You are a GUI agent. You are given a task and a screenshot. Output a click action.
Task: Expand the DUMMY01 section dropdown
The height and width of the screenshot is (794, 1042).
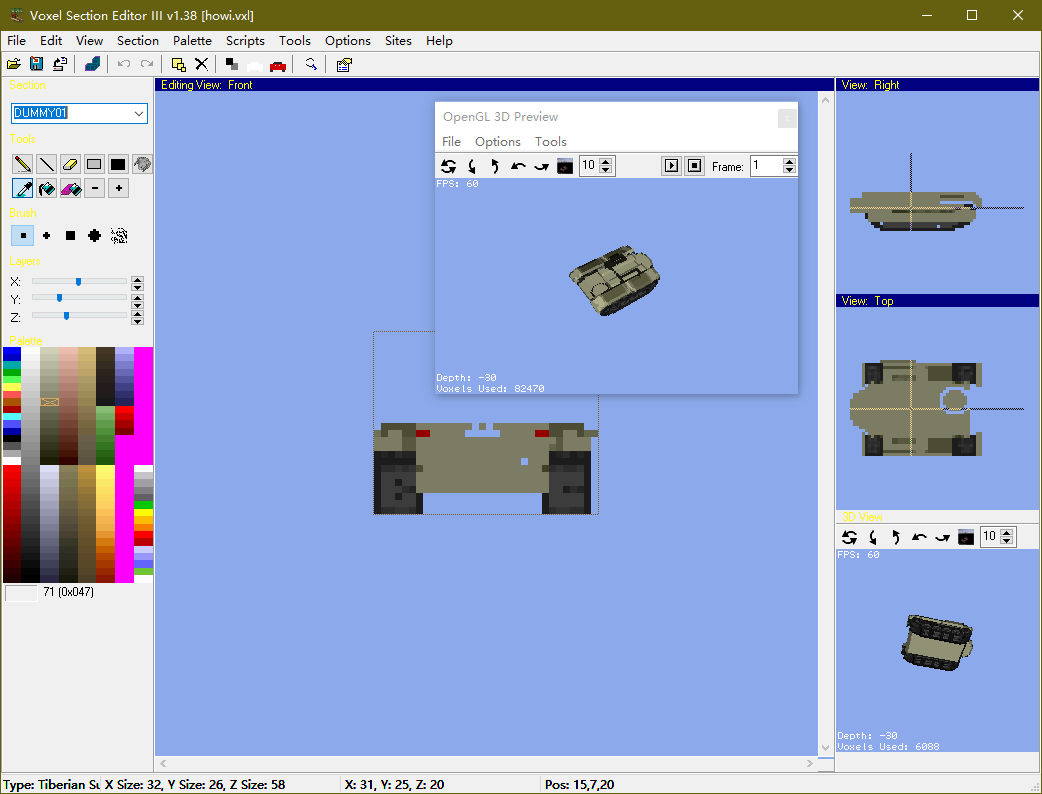(138, 113)
